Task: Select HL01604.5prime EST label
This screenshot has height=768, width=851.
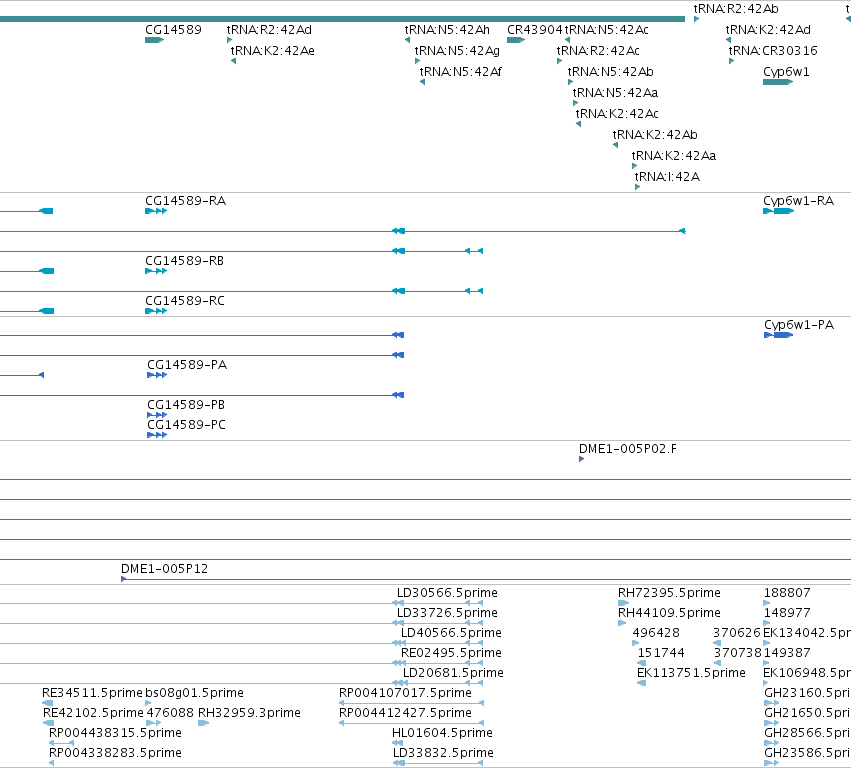Action: click(442, 733)
